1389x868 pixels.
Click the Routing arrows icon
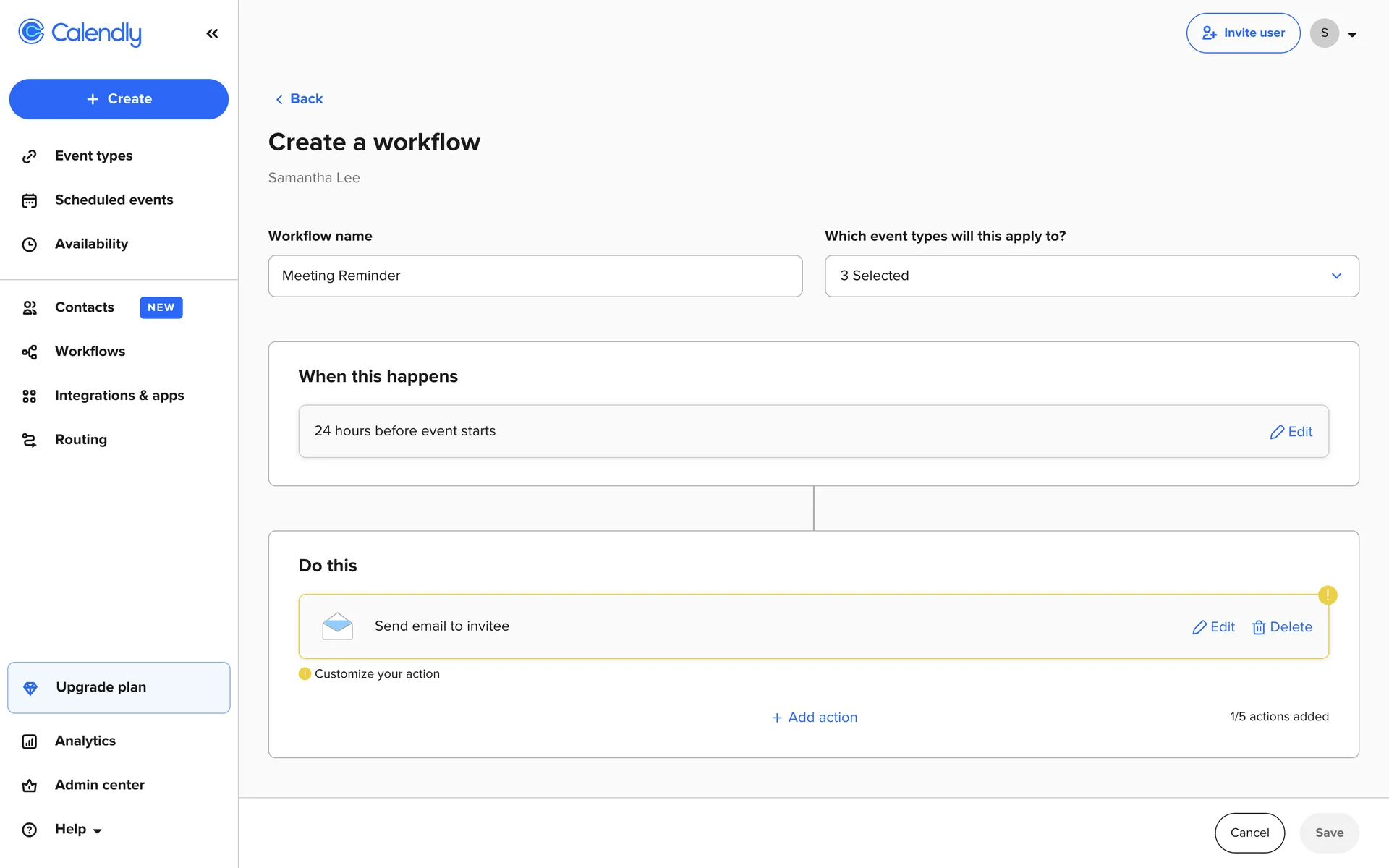click(29, 440)
